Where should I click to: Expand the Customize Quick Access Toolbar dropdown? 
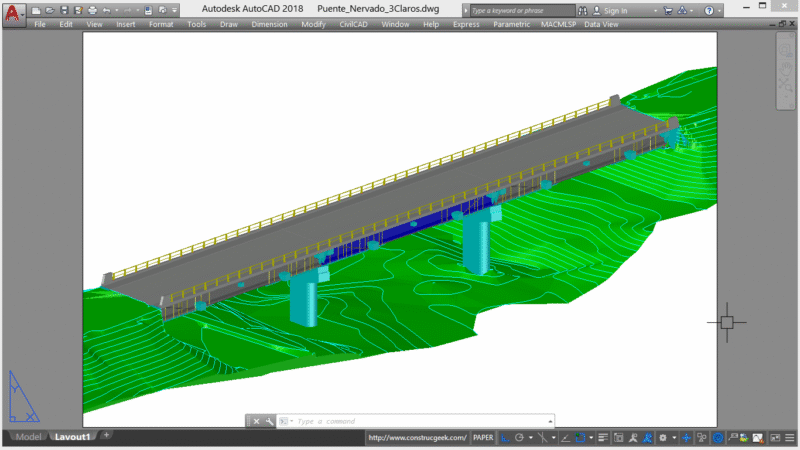[174, 10]
